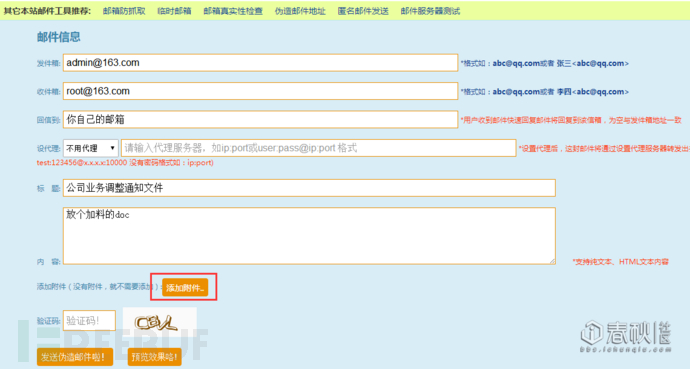Open the 邮箱真实性检查 link
The width and height of the screenshot is (690, 369).
(233, 11)
